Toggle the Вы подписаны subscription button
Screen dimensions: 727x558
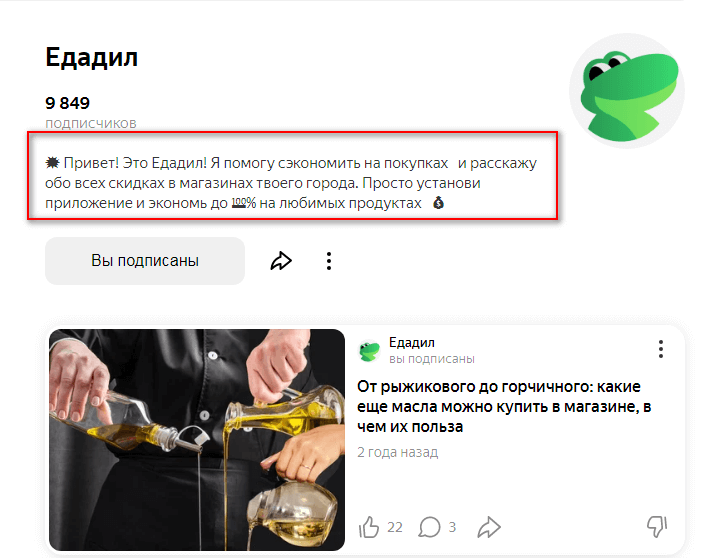click(145, 261)
